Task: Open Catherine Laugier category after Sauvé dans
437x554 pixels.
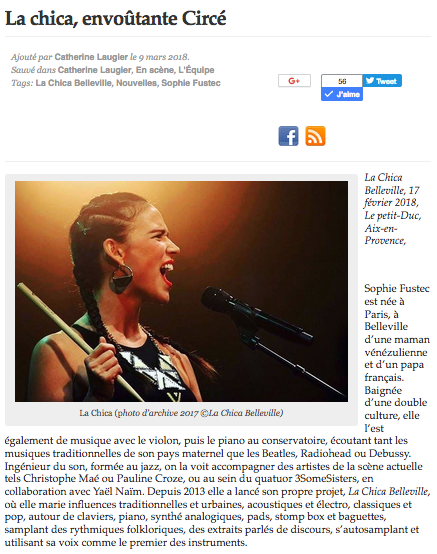Action: point(95,70)
